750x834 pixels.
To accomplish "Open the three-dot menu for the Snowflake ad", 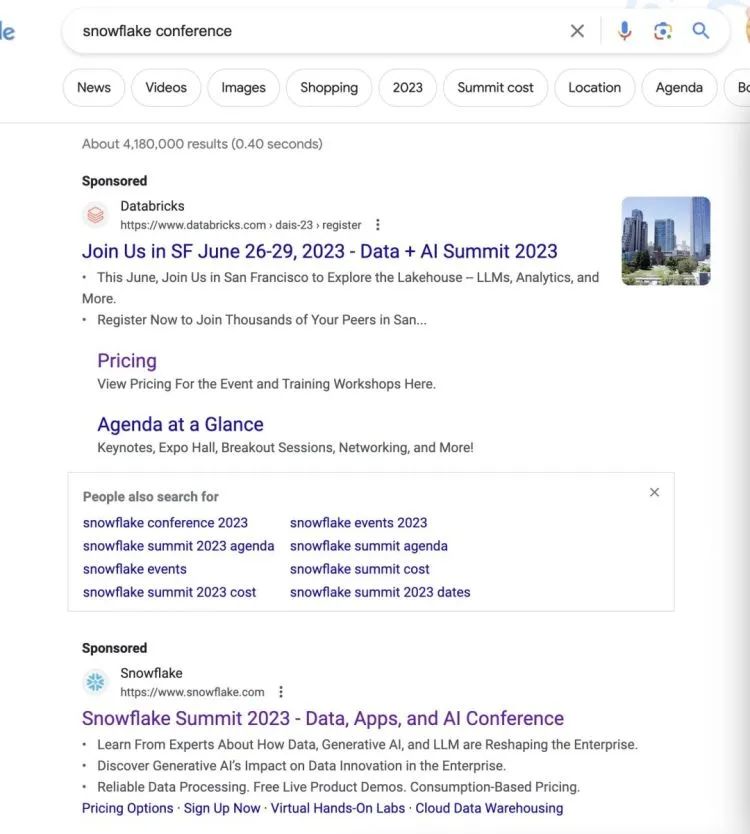I will [x=281, y=692].
